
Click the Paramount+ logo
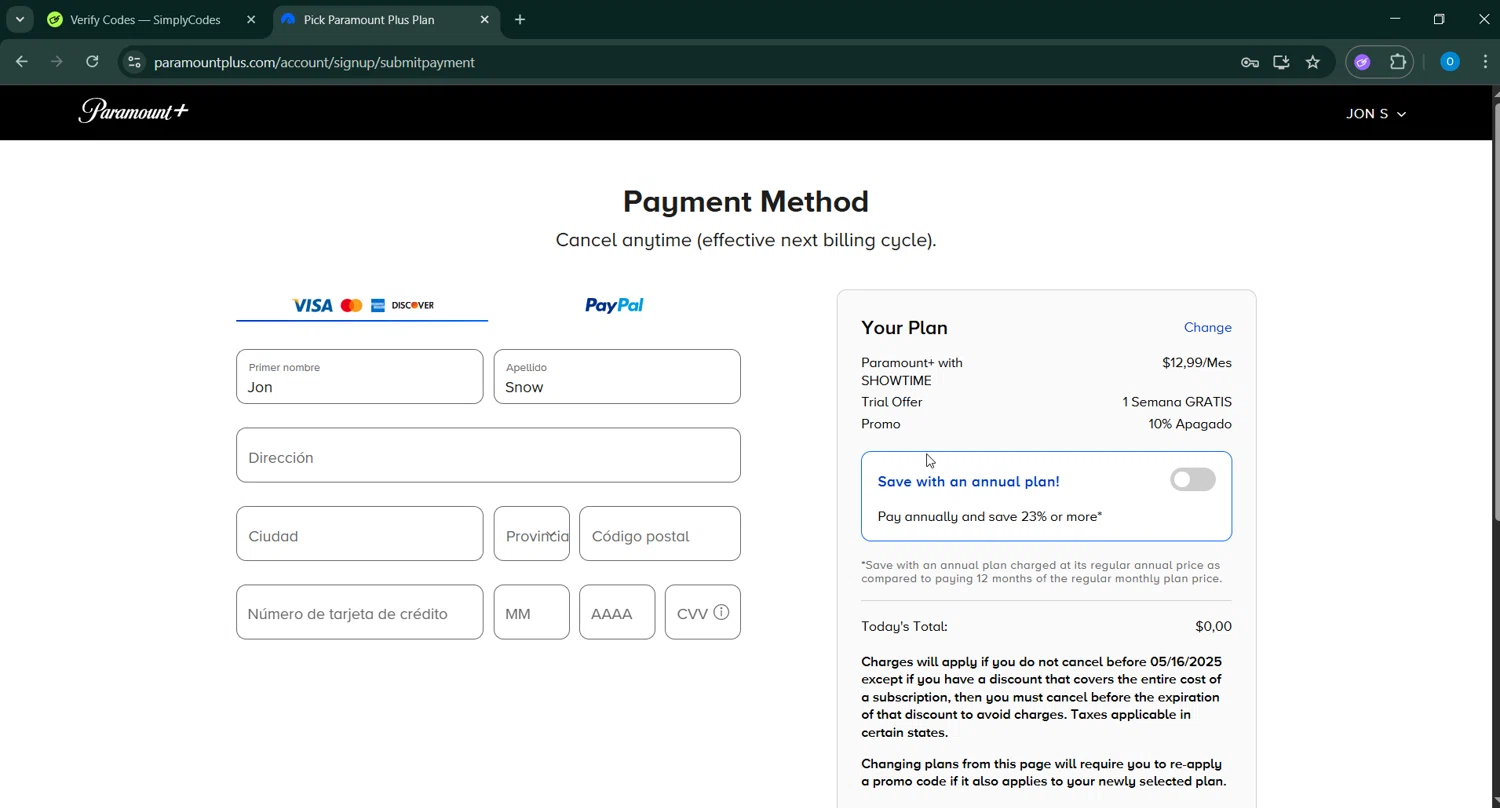pyautogui.click(x=133, y=111)
